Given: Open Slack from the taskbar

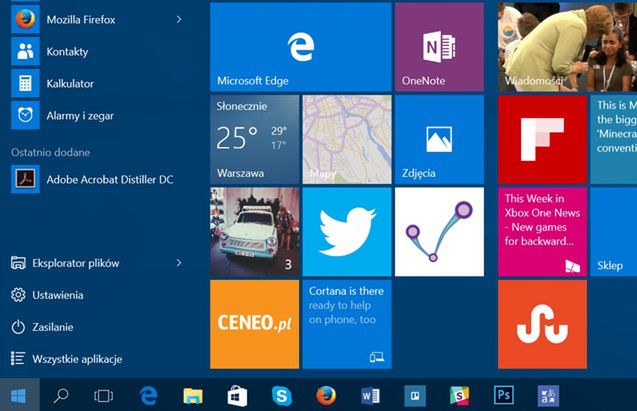Looking at the screenshot, I should pos(459,395).
